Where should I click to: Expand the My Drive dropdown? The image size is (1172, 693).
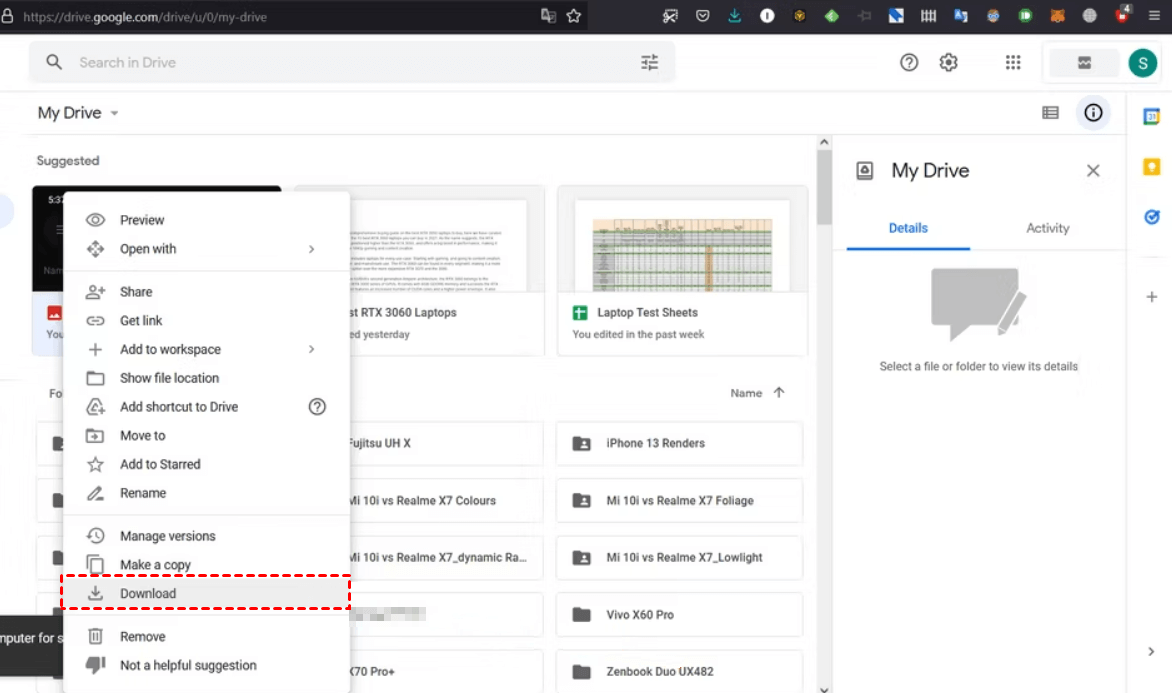coord(114,113)
